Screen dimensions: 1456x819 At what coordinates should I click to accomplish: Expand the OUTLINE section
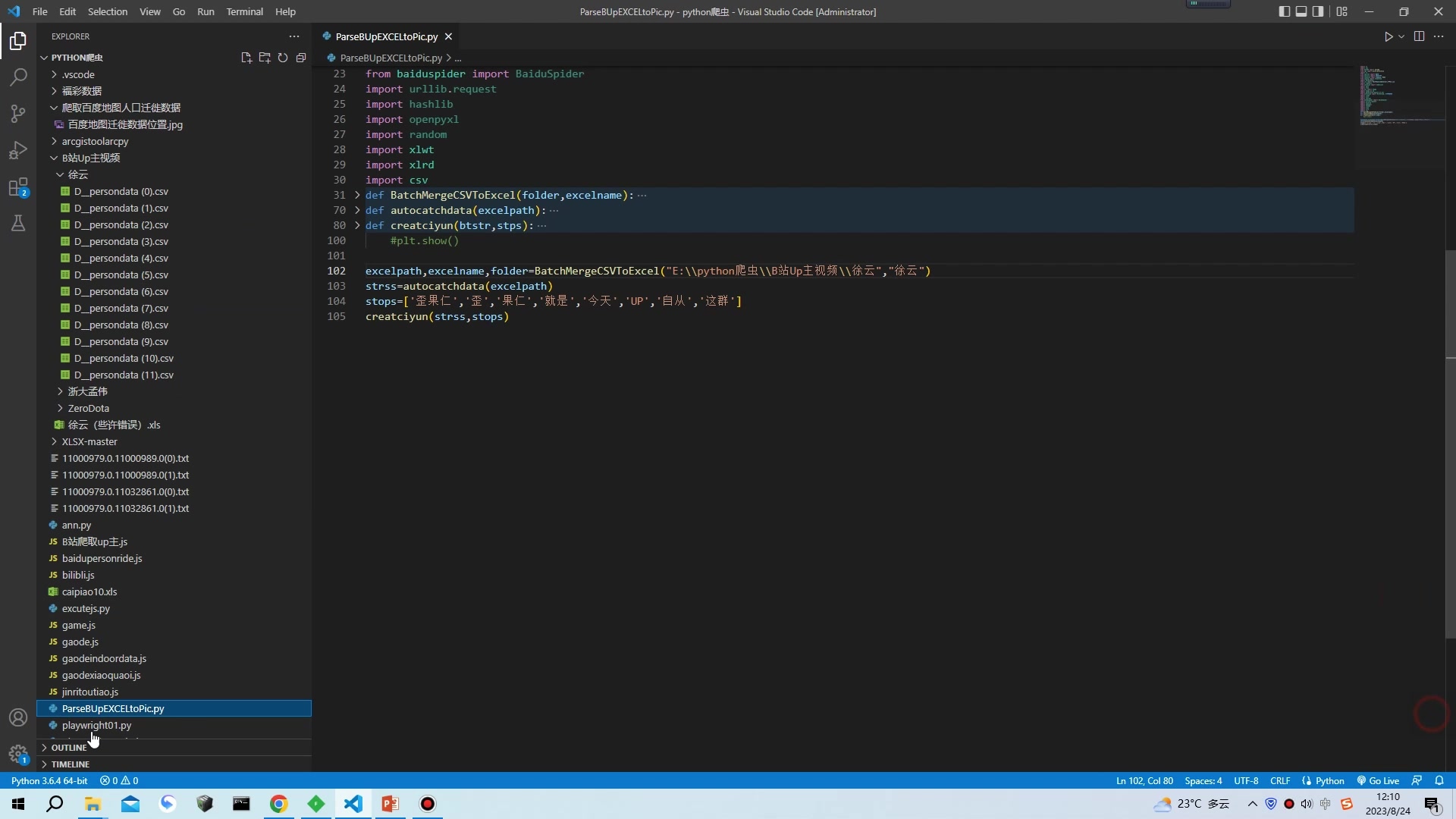[x=68, y=748]
